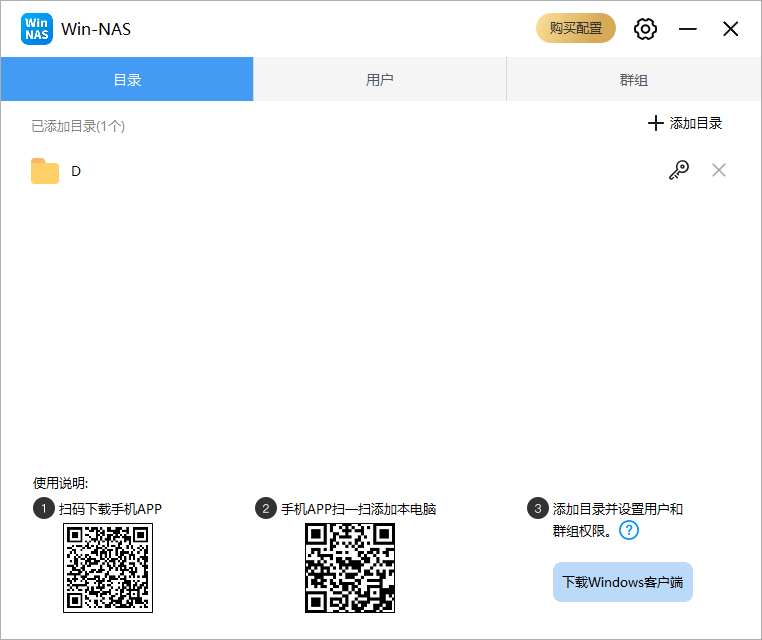Screen dimensions: 762x640
Task: Open settings via the gear icon
Action: point(646,29)
